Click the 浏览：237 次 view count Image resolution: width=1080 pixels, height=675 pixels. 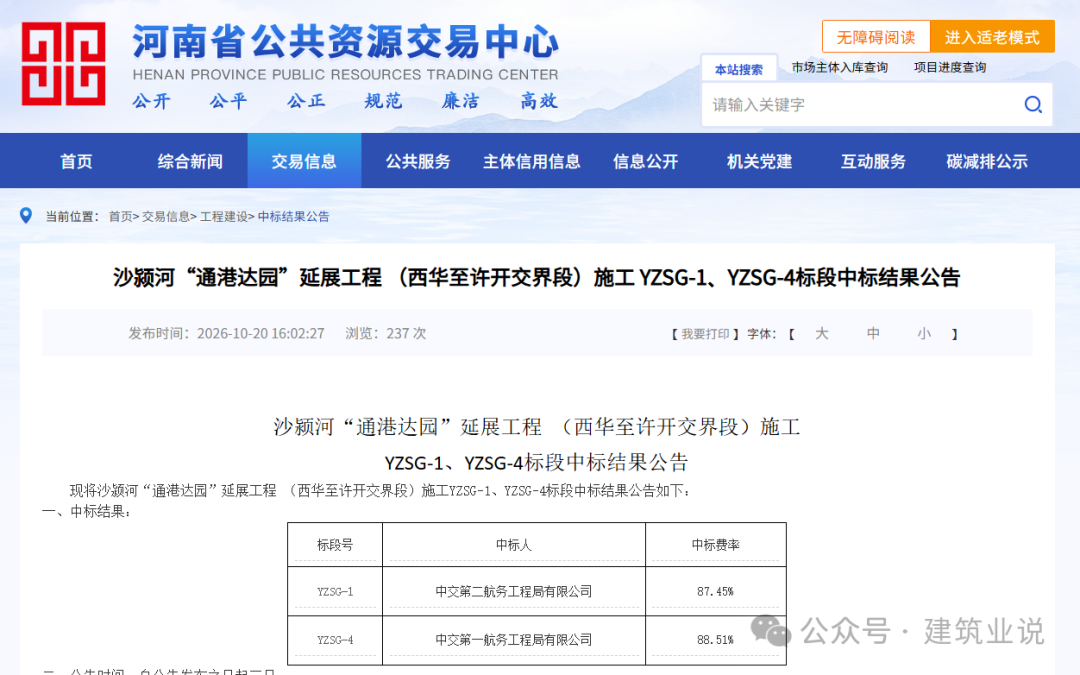pyautogui.click(x=386, y=333)
